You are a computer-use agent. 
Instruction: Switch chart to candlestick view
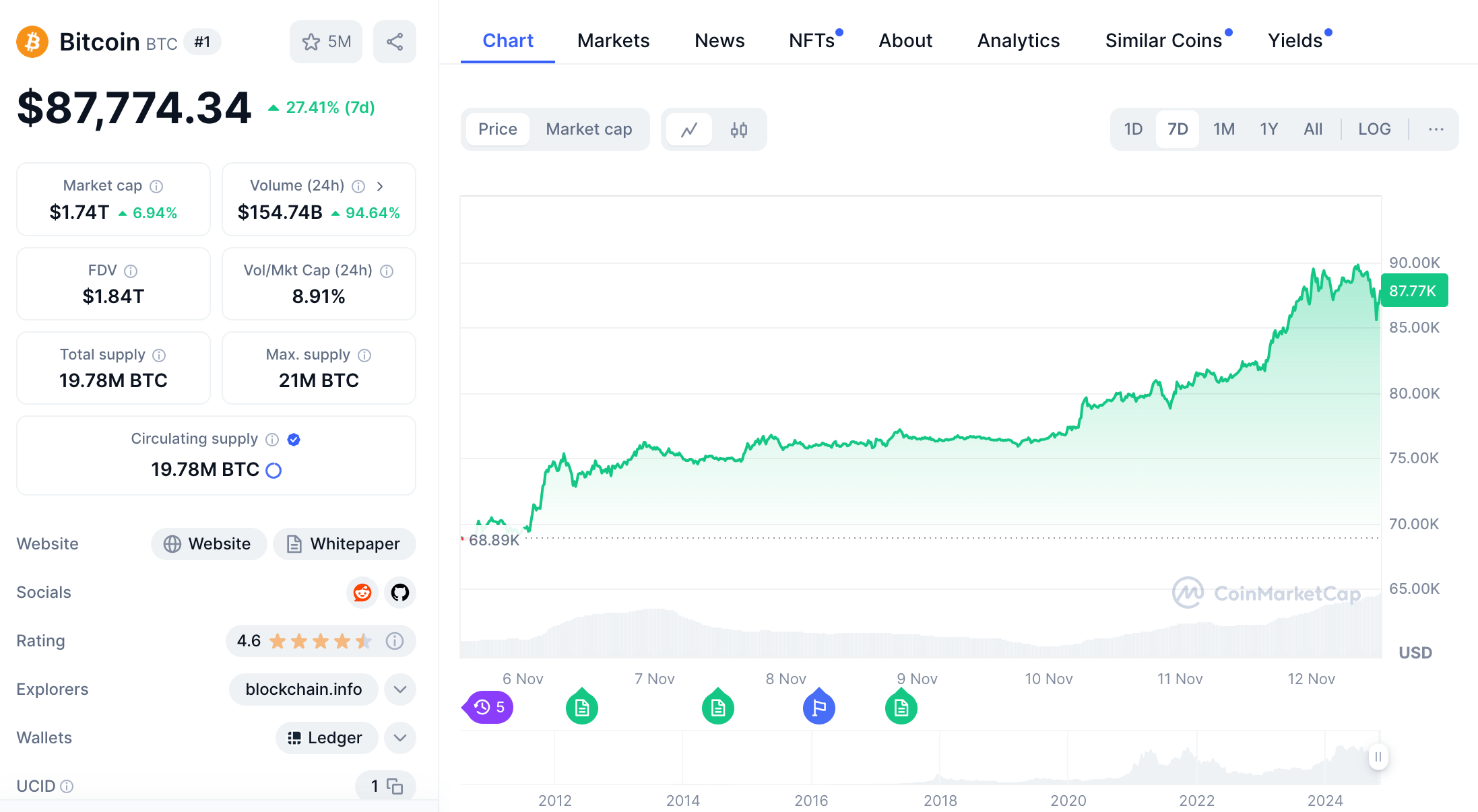click(x=738, y=129)
